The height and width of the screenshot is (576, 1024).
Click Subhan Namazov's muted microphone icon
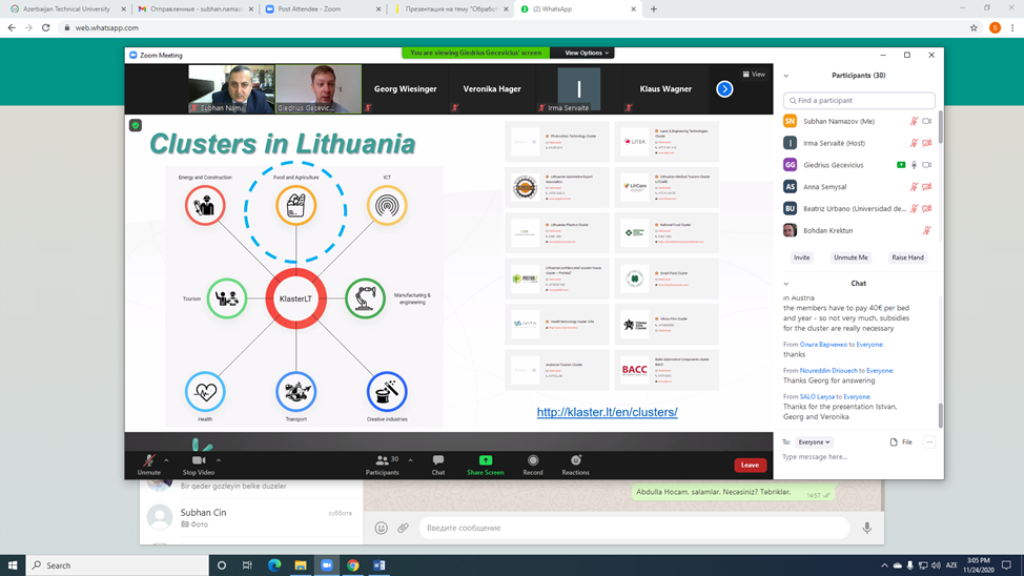click(x=914, y=121)
